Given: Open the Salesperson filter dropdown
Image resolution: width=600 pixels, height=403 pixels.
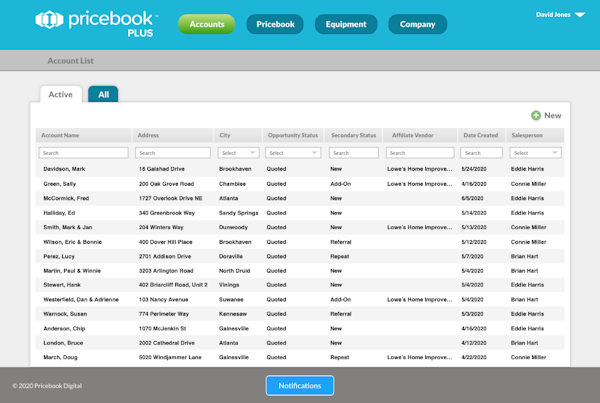Looking at the screenshot, I should coord(535,153).
